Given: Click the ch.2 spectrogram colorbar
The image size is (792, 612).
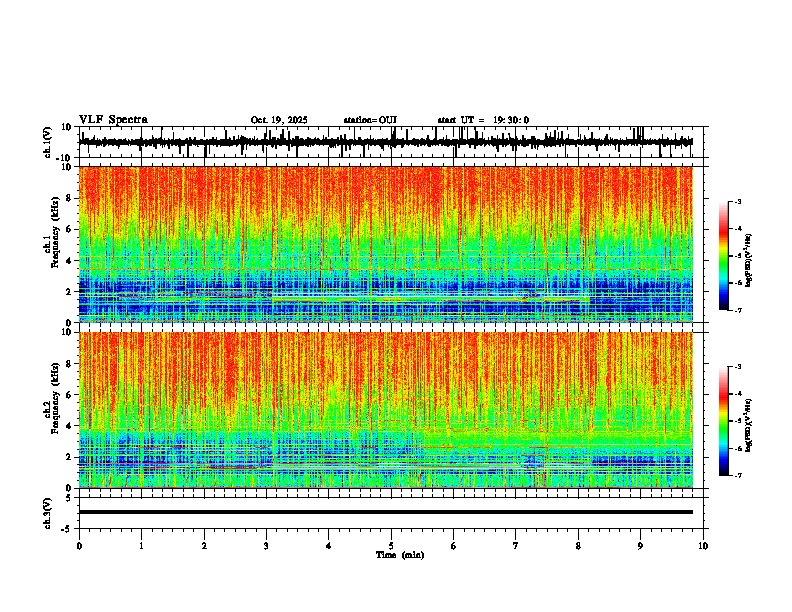Looking at the screenshot, I should pos(723,421).
